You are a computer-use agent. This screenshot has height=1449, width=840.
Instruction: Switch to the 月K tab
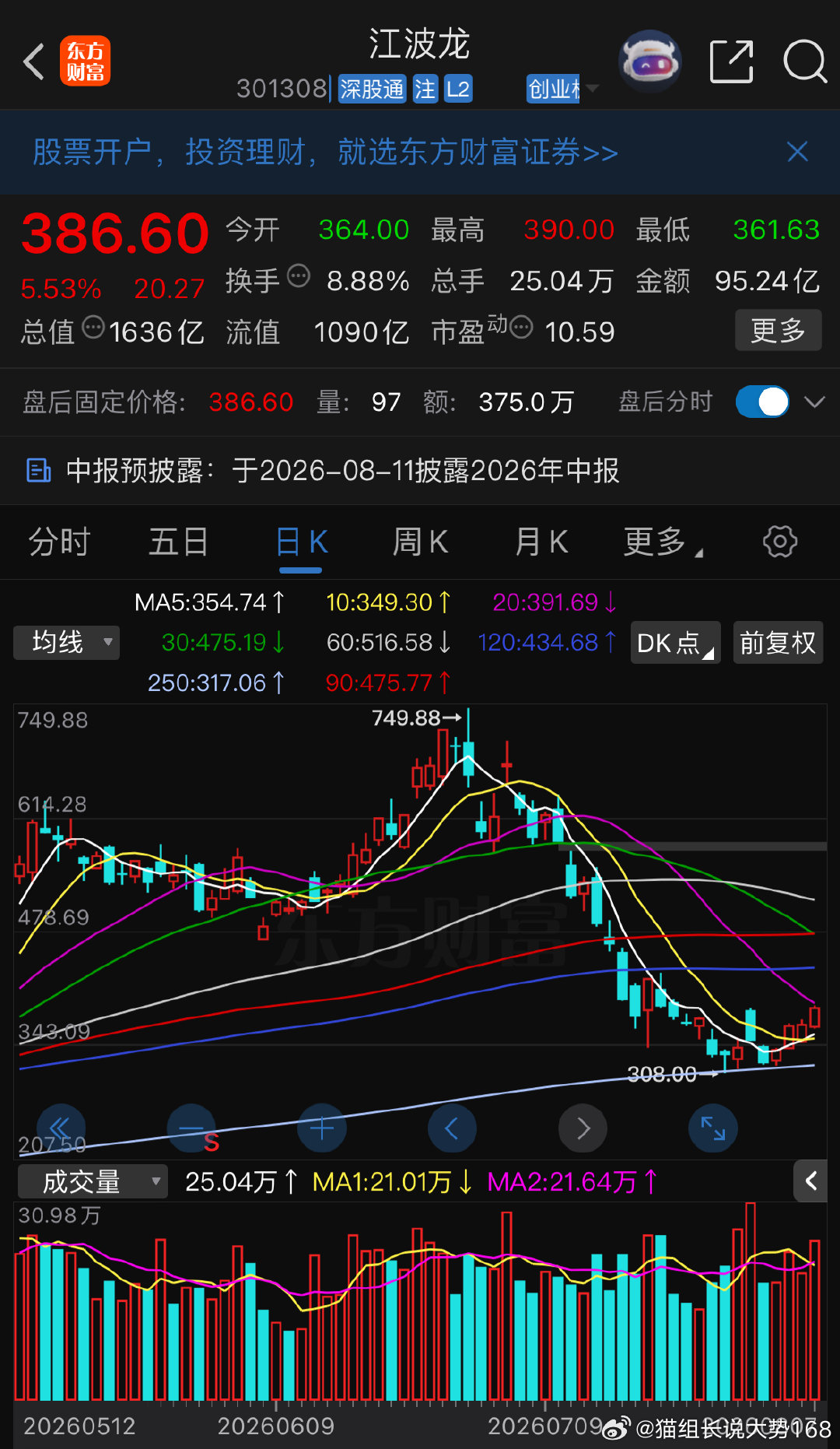[541, 542]
